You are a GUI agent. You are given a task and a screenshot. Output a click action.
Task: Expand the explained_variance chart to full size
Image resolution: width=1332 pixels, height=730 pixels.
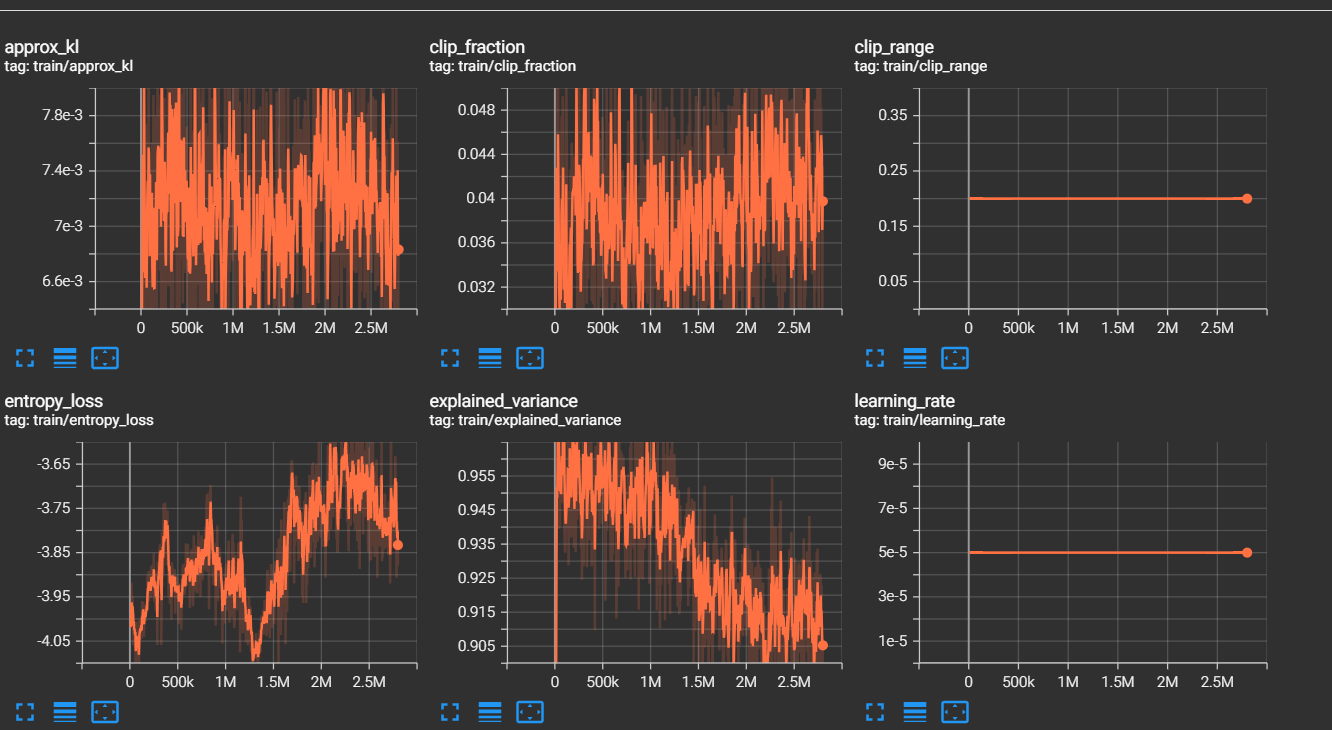coord(450,711)
